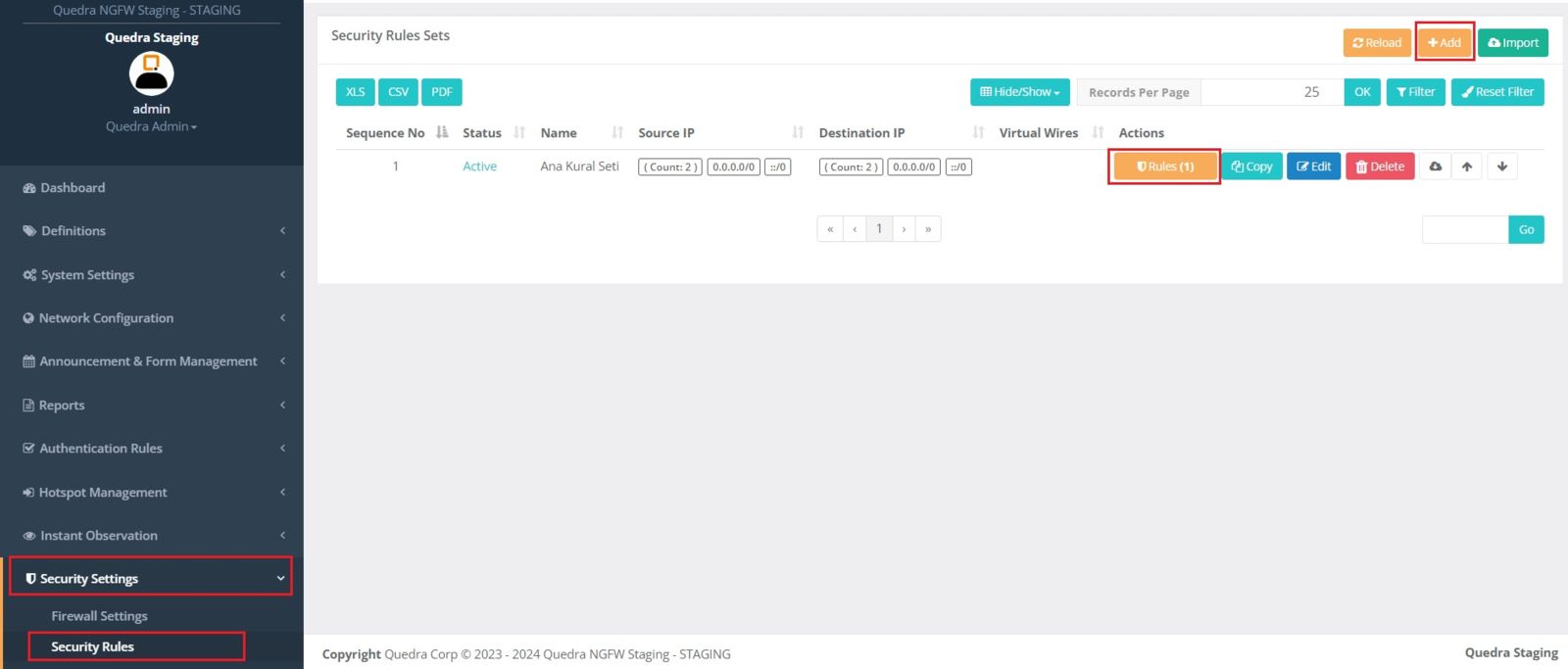The image size is (1568, 669).
Task: Move rule set down with arrow icon
Action: pyautogui.click(x=1501, y=167)
